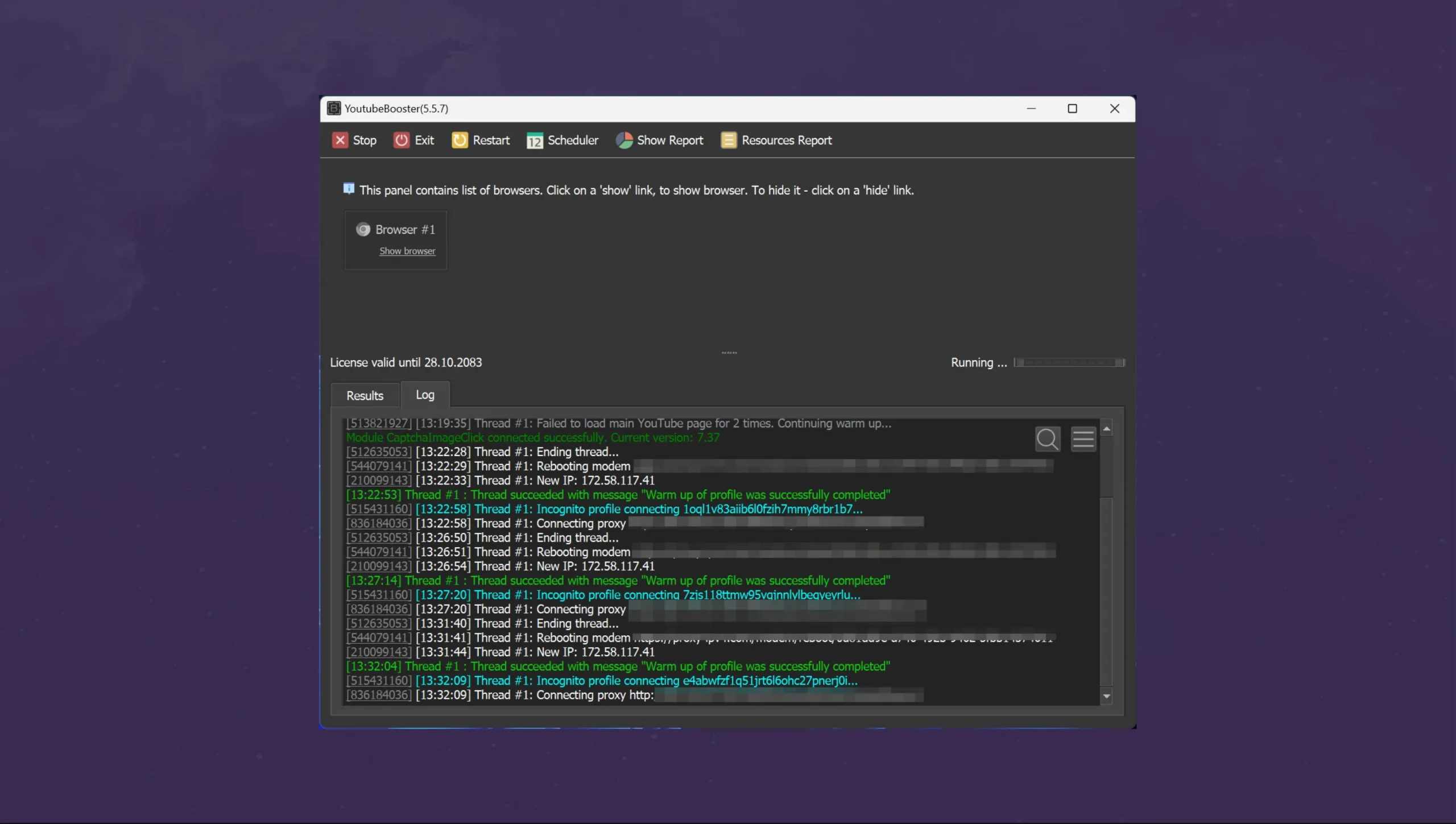This screenshot has width=1456, height=824.
Task: Open the Scheduler calendar icon
Action: (x=535, y=141)
